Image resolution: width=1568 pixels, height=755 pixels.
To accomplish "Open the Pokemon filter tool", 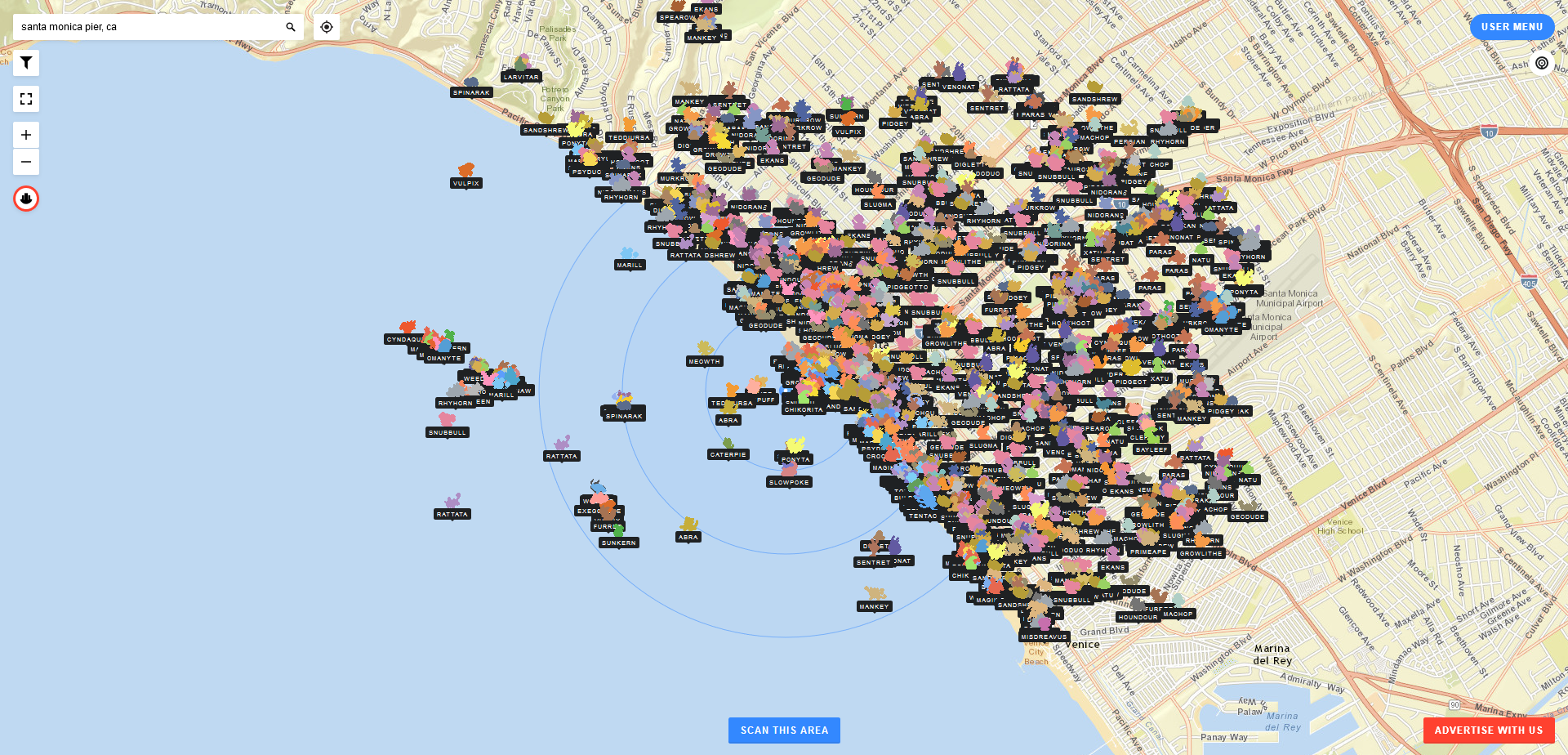I will pyautogui.click(x=26, y=63).
